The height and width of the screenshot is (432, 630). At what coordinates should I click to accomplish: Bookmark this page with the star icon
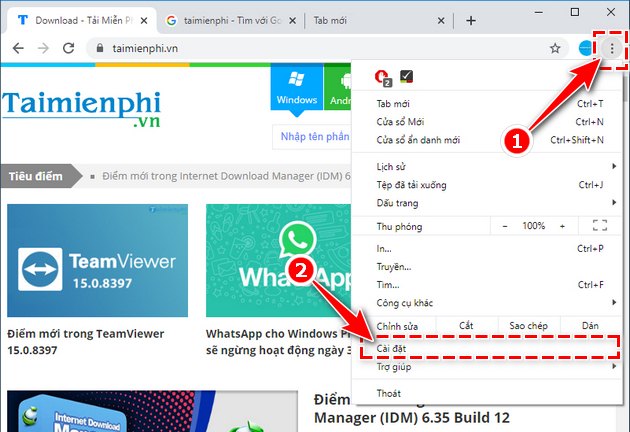555,49
